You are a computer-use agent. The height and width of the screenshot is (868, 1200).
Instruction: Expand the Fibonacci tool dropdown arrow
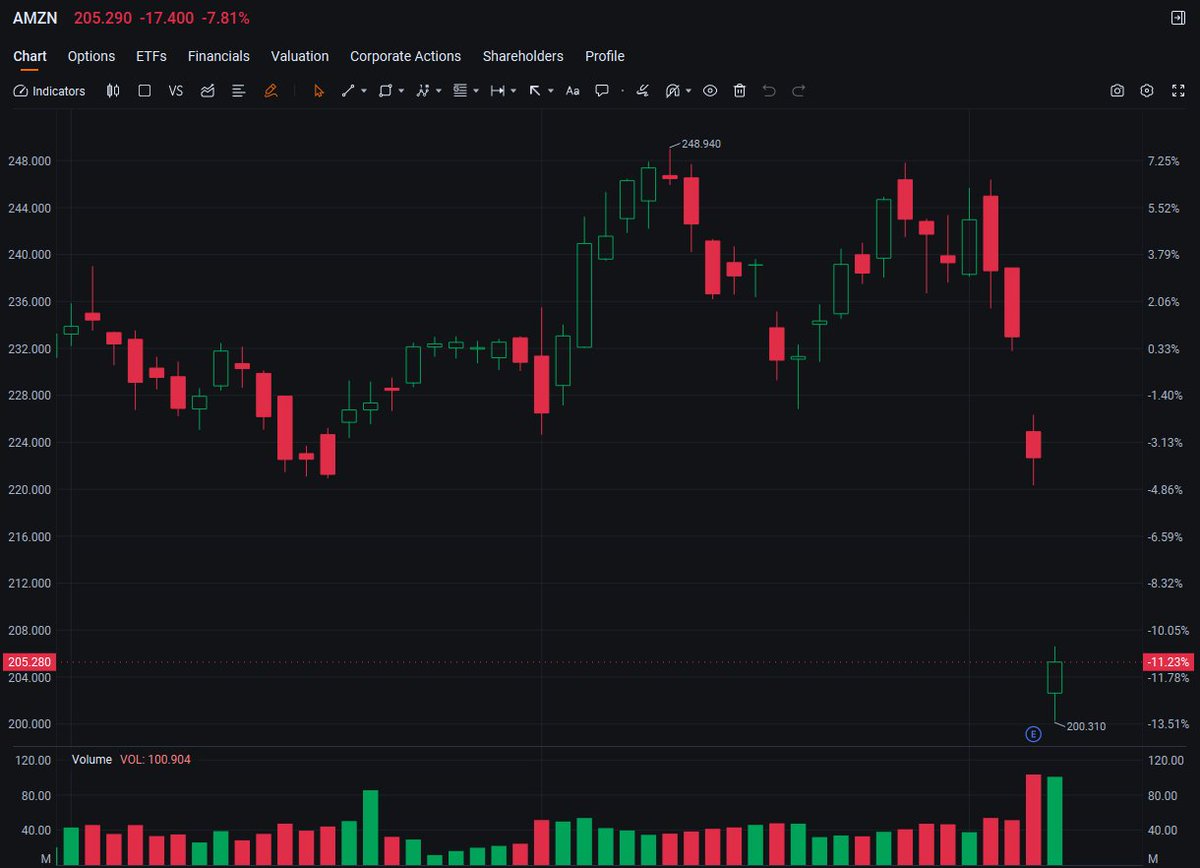point(476,91)
